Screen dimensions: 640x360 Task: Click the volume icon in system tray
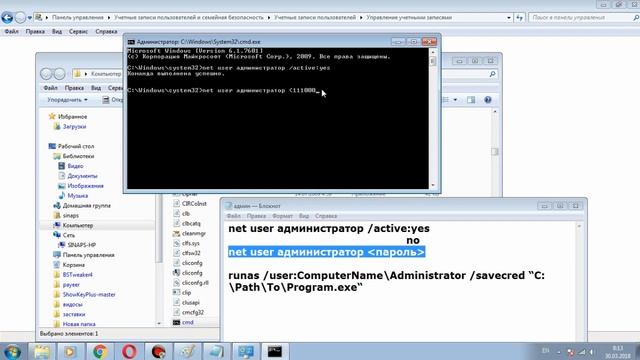(x=591, y=352)
